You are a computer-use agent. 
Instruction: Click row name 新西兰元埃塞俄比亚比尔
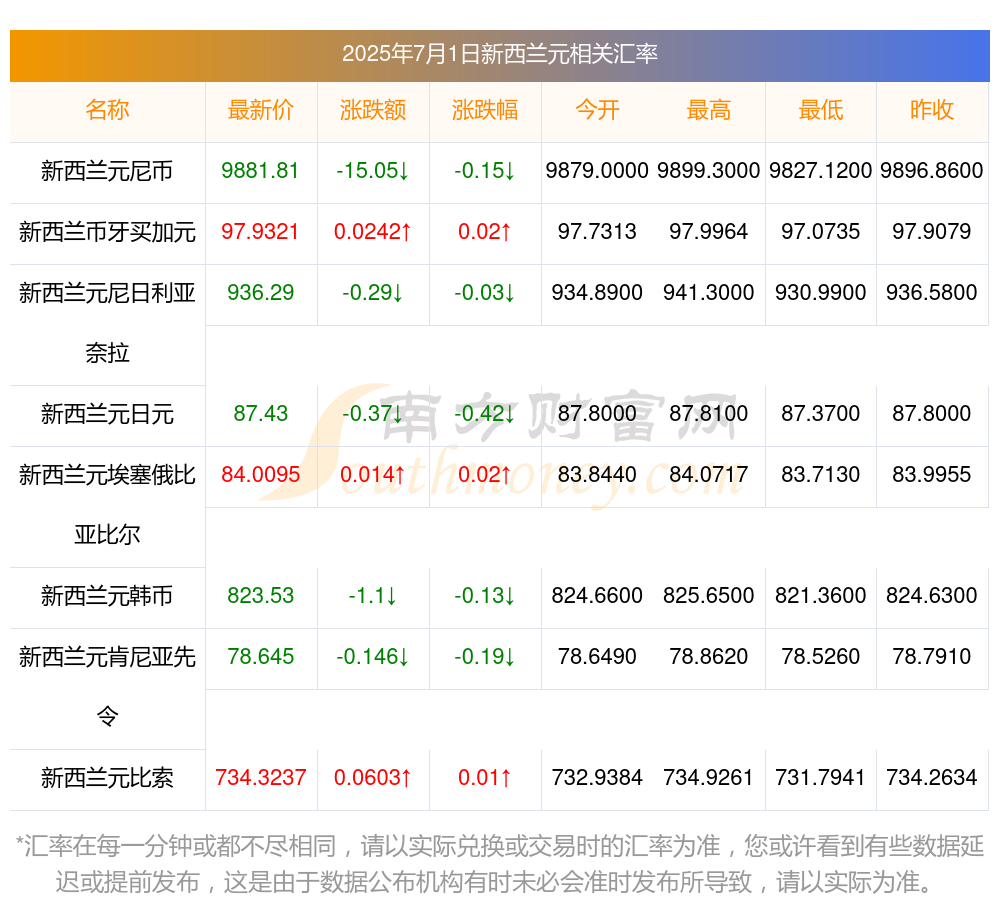107,505
